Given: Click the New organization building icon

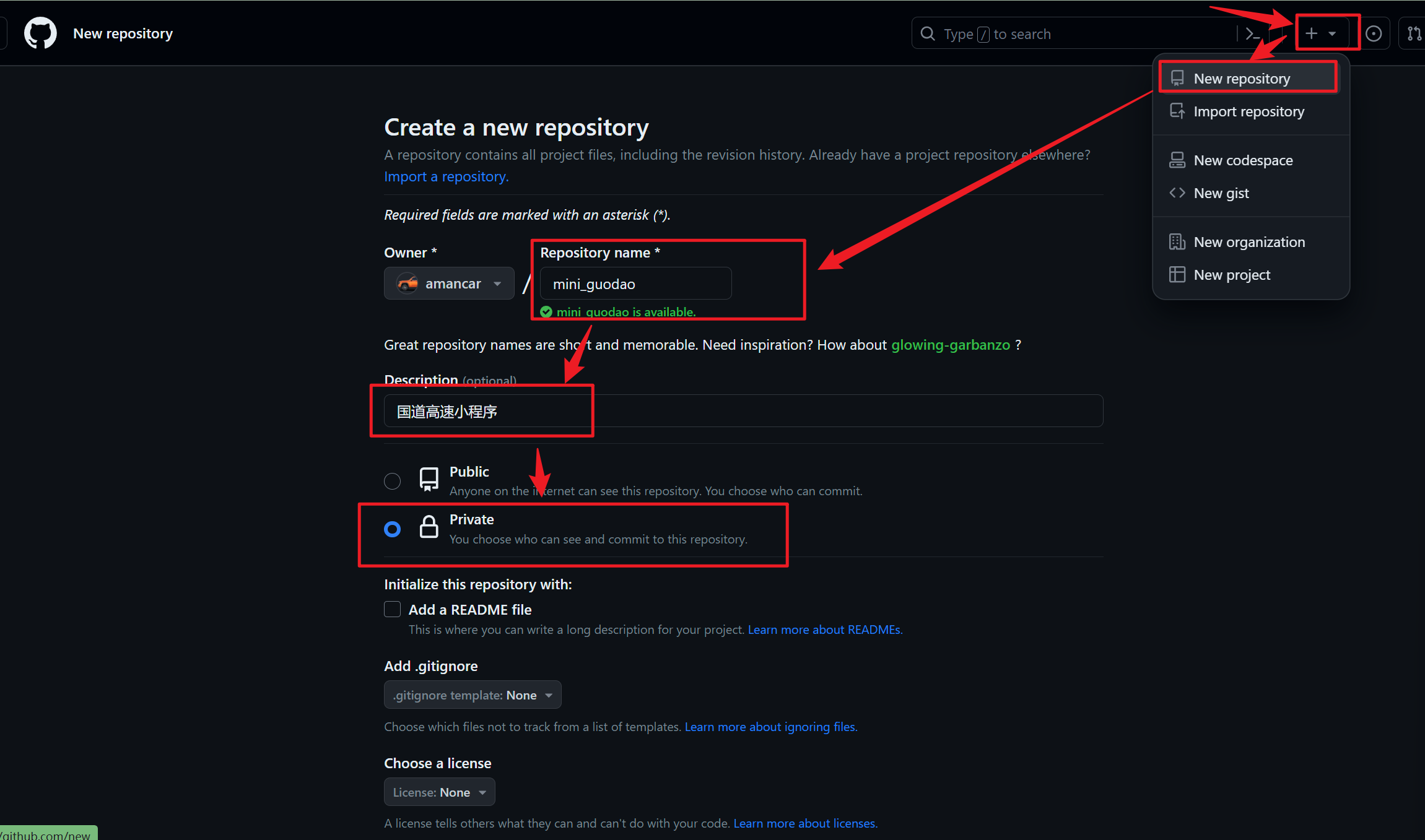Looking at the screenshot, I should pyautogui.click(x=1177, y=242).
